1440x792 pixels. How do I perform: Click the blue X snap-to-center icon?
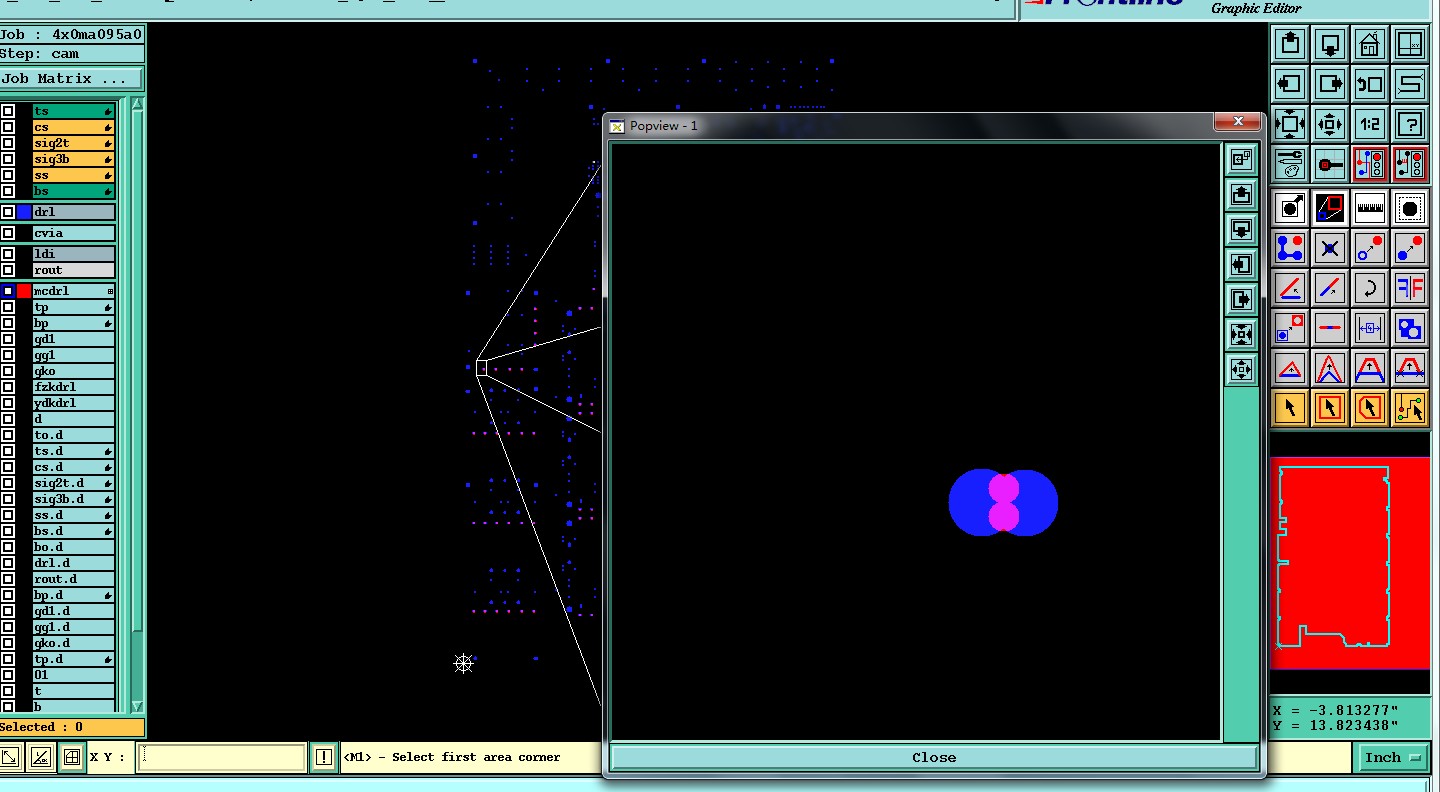click(x=1330, y=248)
